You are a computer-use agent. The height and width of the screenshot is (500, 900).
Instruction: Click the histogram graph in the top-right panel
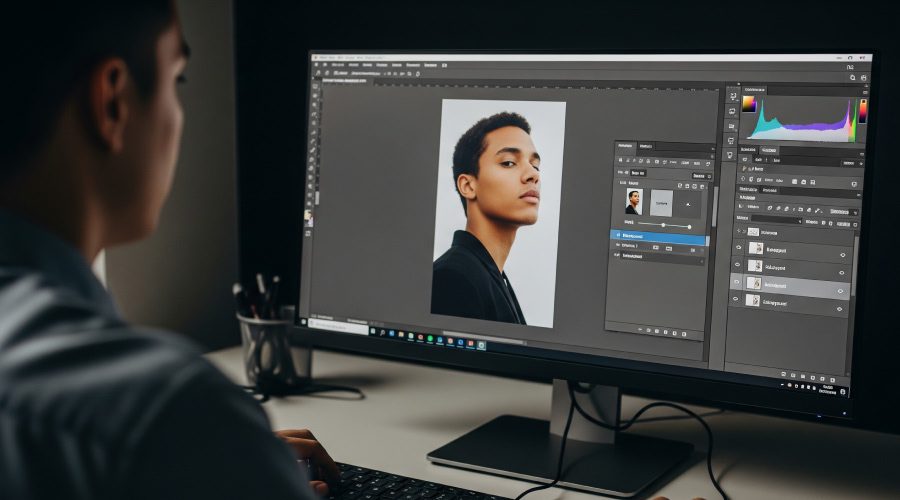(x=801, y=120)
